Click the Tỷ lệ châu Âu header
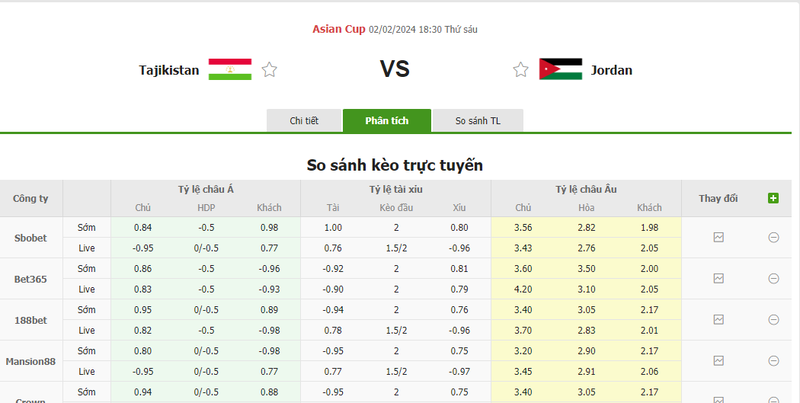 pyautogui.click(x=586, y=189)
